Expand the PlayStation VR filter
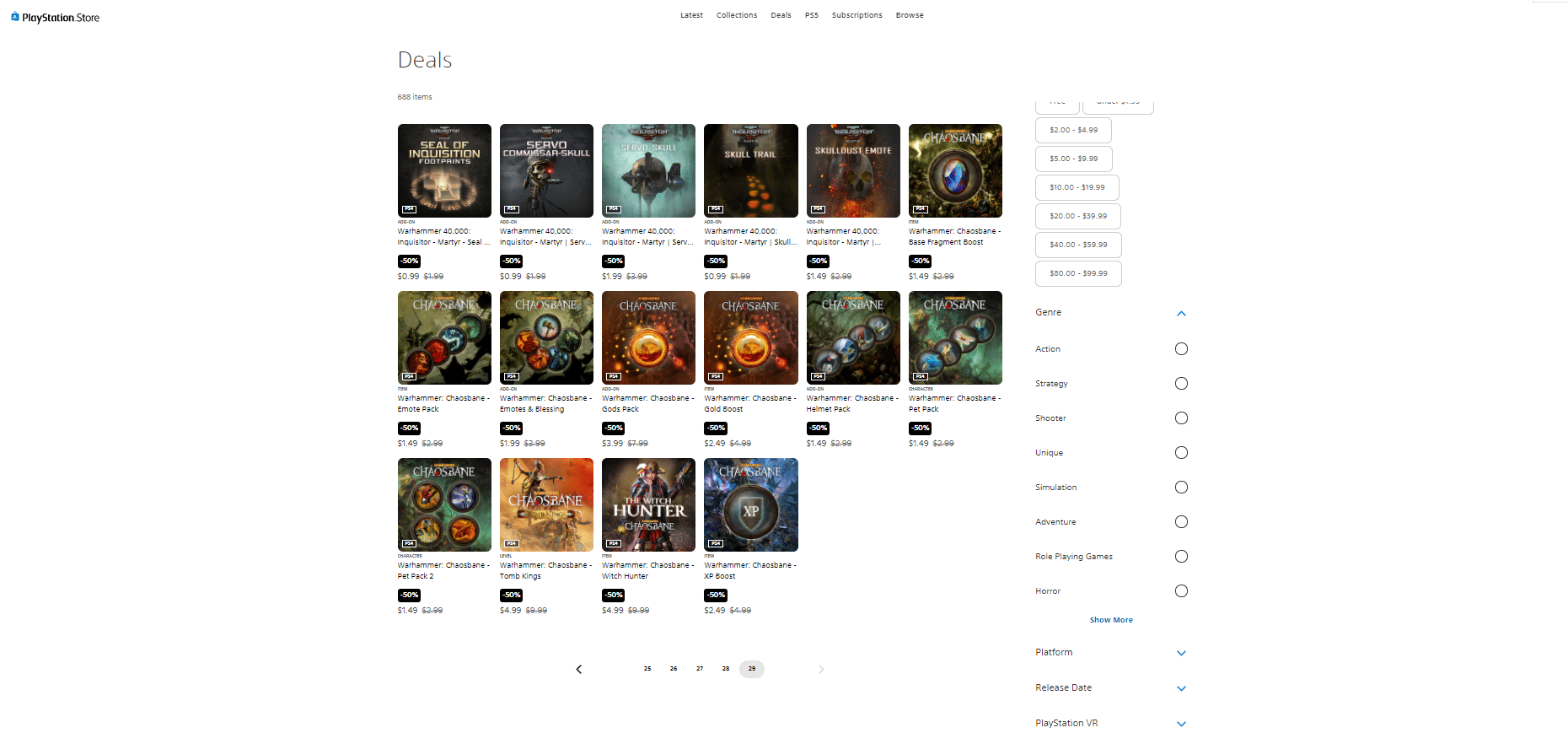The height and width of the screenshot is (733, 1568). coord(1181,724)
